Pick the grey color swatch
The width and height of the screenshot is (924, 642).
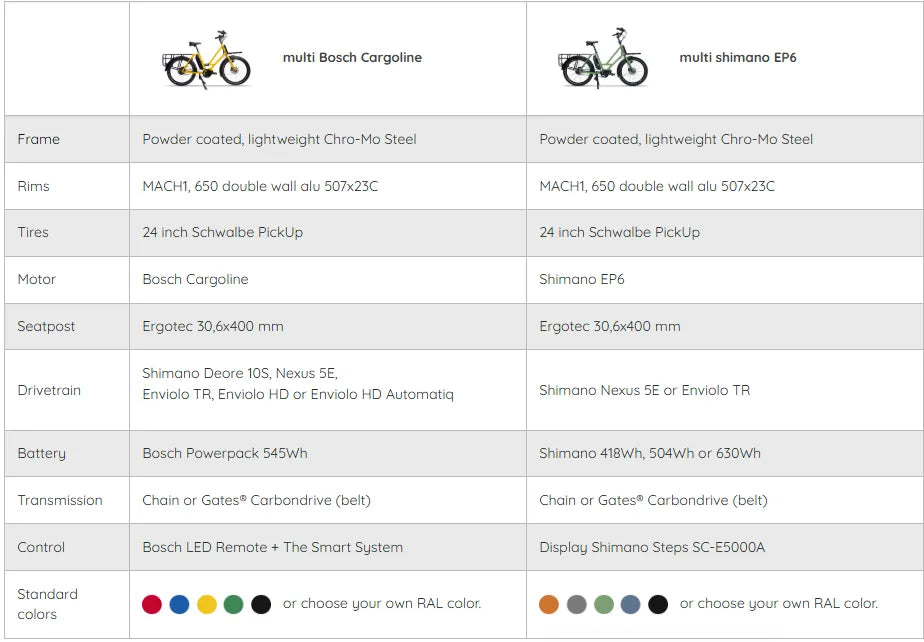(576, 604)
